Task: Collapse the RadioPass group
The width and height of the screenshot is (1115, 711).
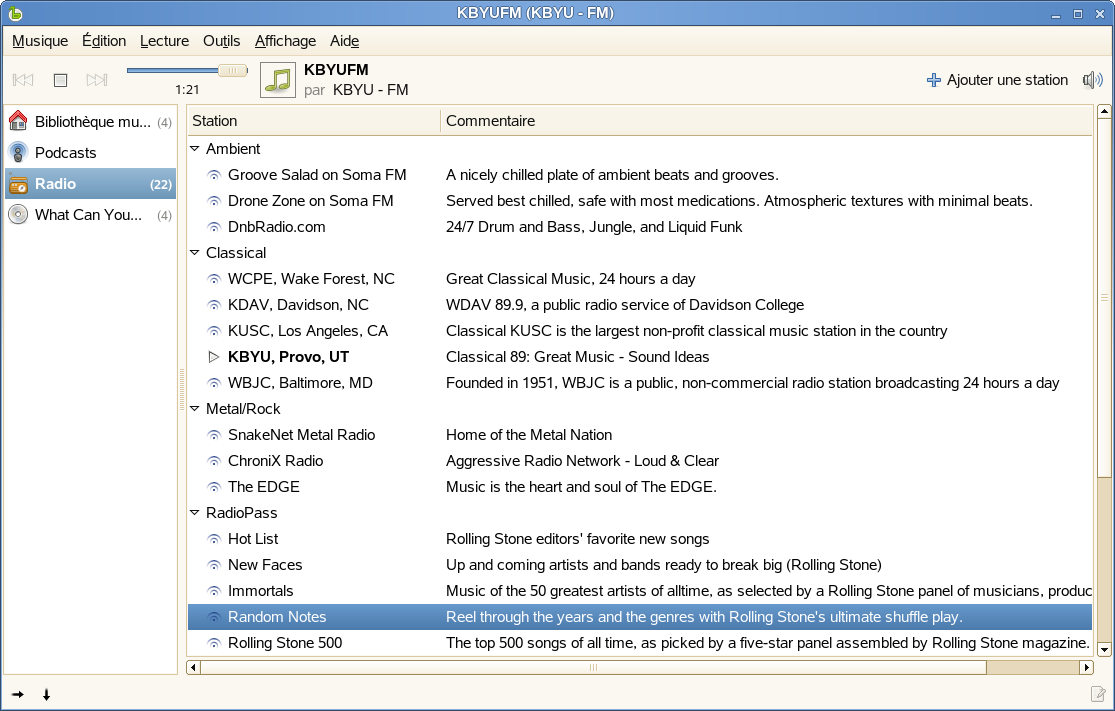Action: tap(195, 513)
